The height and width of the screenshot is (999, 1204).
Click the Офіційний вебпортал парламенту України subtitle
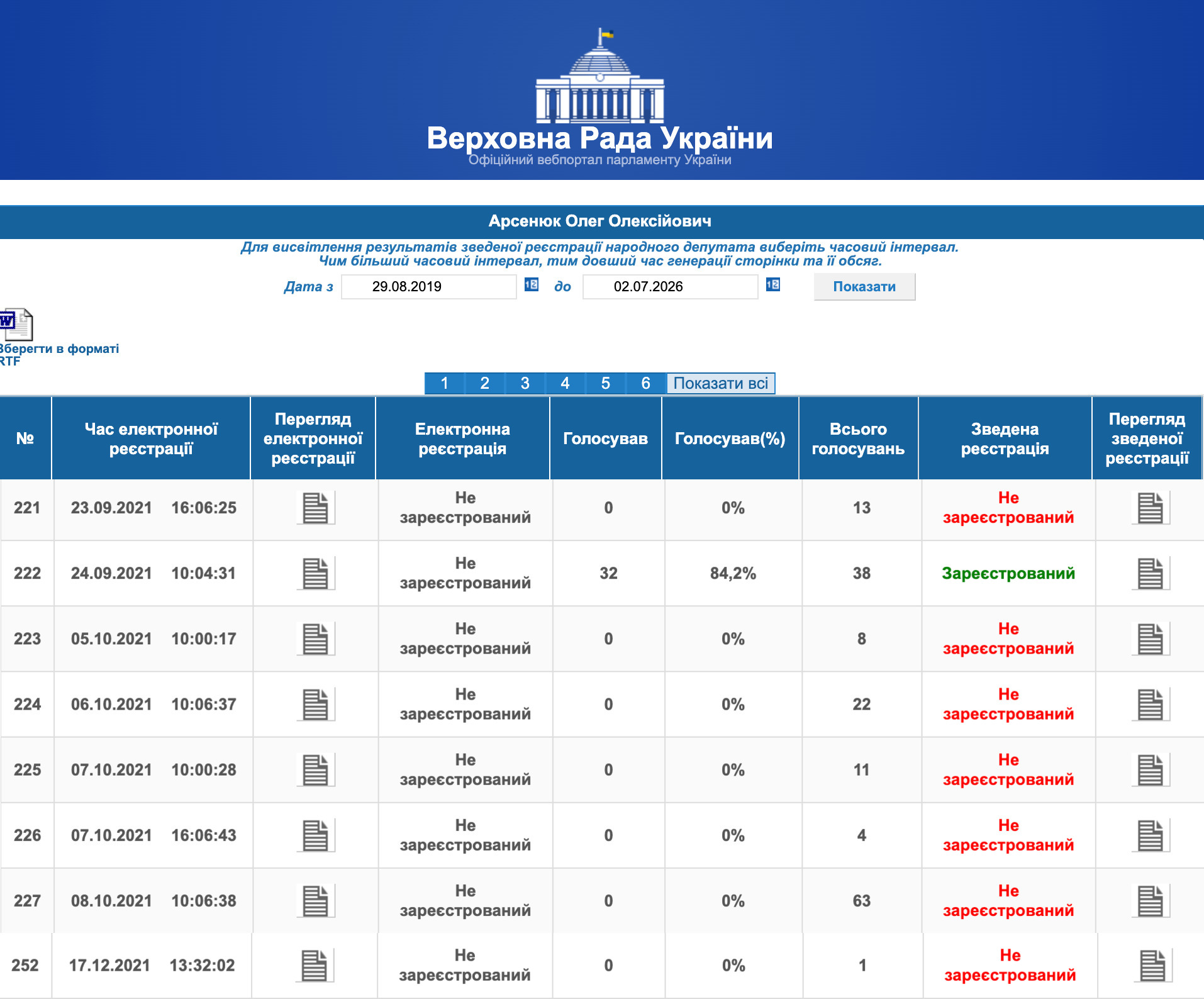[x=599, y=160]
